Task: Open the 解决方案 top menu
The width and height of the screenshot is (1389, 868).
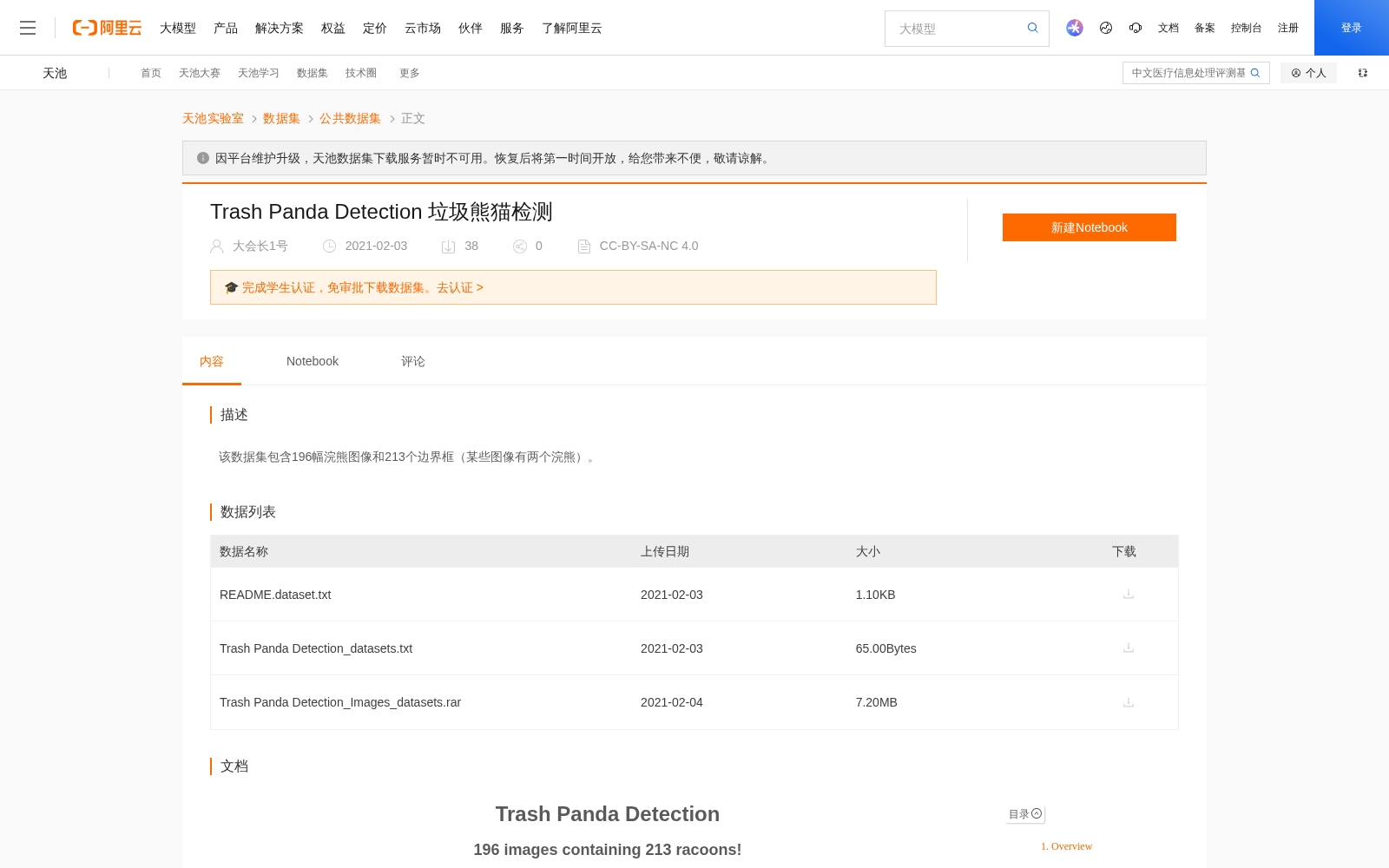Action: 280,28
